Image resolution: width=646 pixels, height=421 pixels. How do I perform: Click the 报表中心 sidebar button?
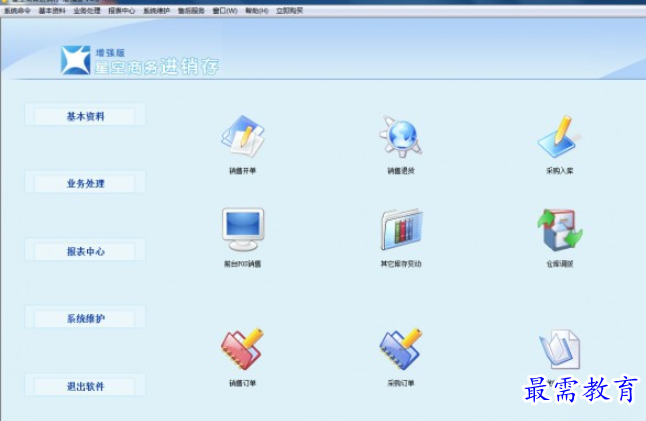(85, 251)
